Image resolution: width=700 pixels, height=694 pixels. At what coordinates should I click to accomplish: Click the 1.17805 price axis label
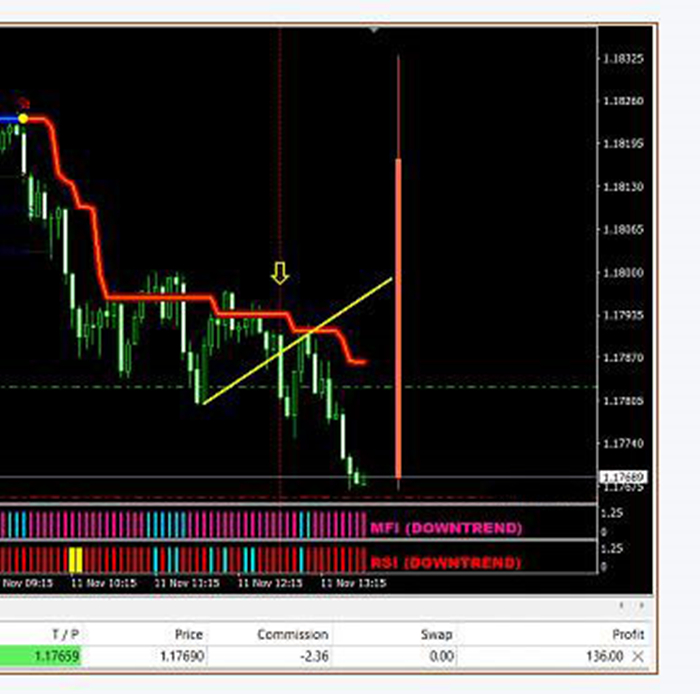623,401
